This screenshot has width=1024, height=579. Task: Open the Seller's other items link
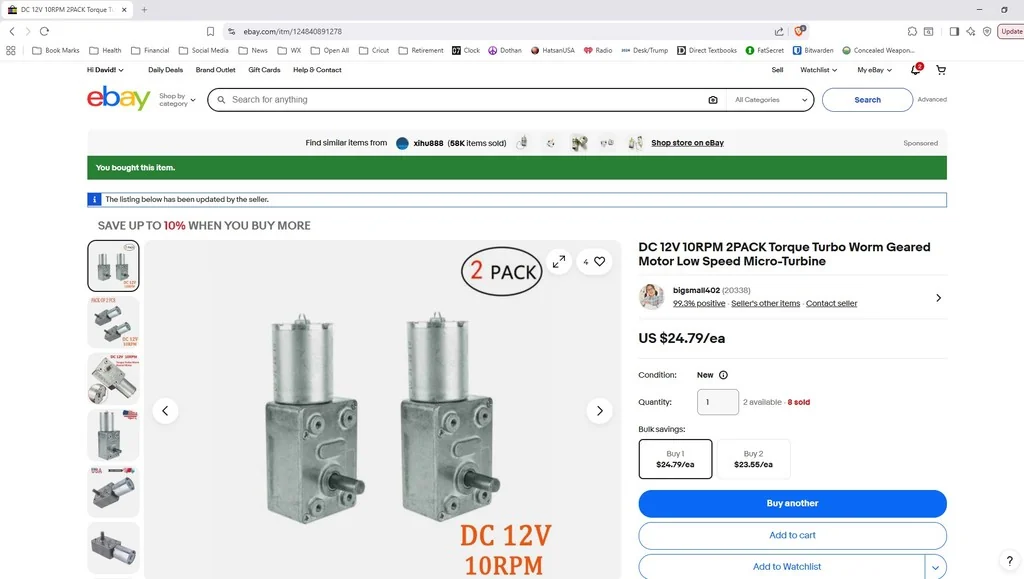tap(765, 303)
